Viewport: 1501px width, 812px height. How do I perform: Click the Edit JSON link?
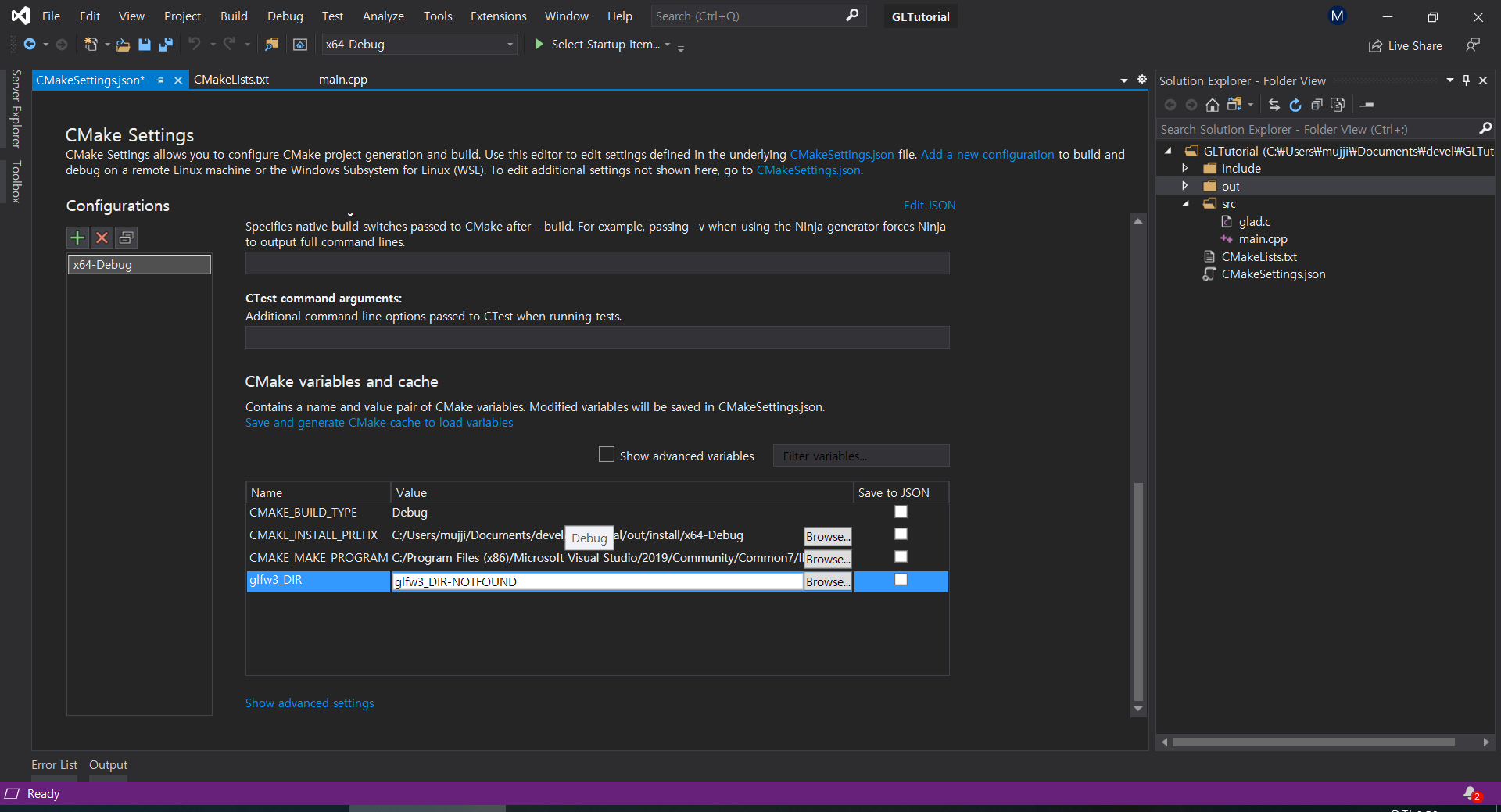930,205
